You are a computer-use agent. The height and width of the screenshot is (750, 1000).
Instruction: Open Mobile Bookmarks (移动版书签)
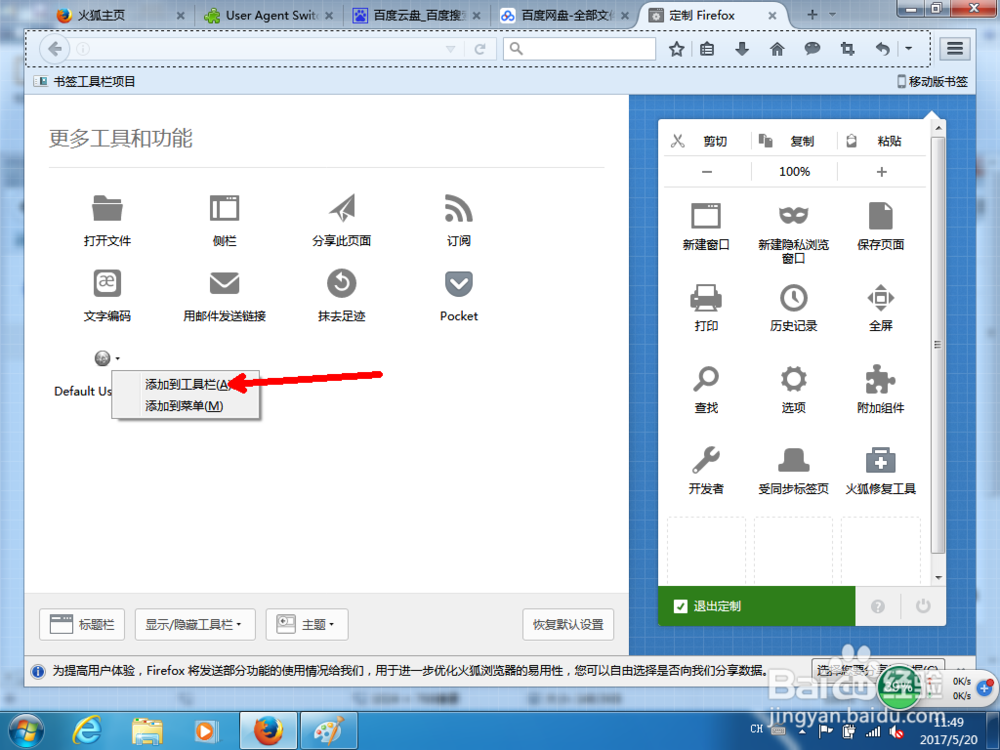(932, 82)
